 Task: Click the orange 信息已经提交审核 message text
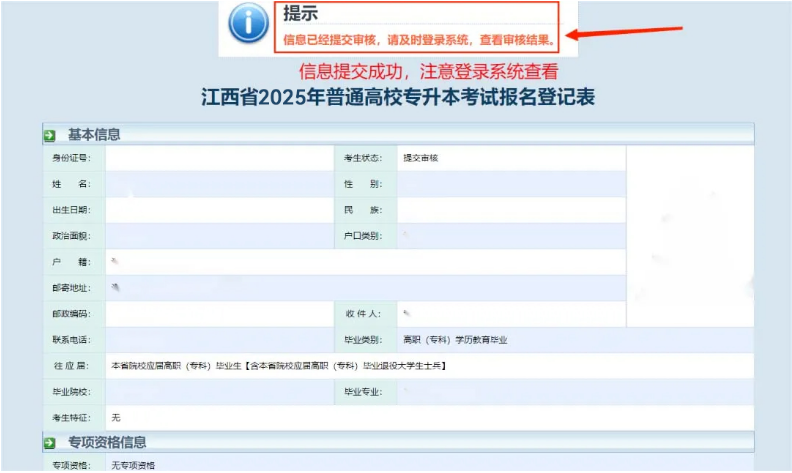click(419, 41)
